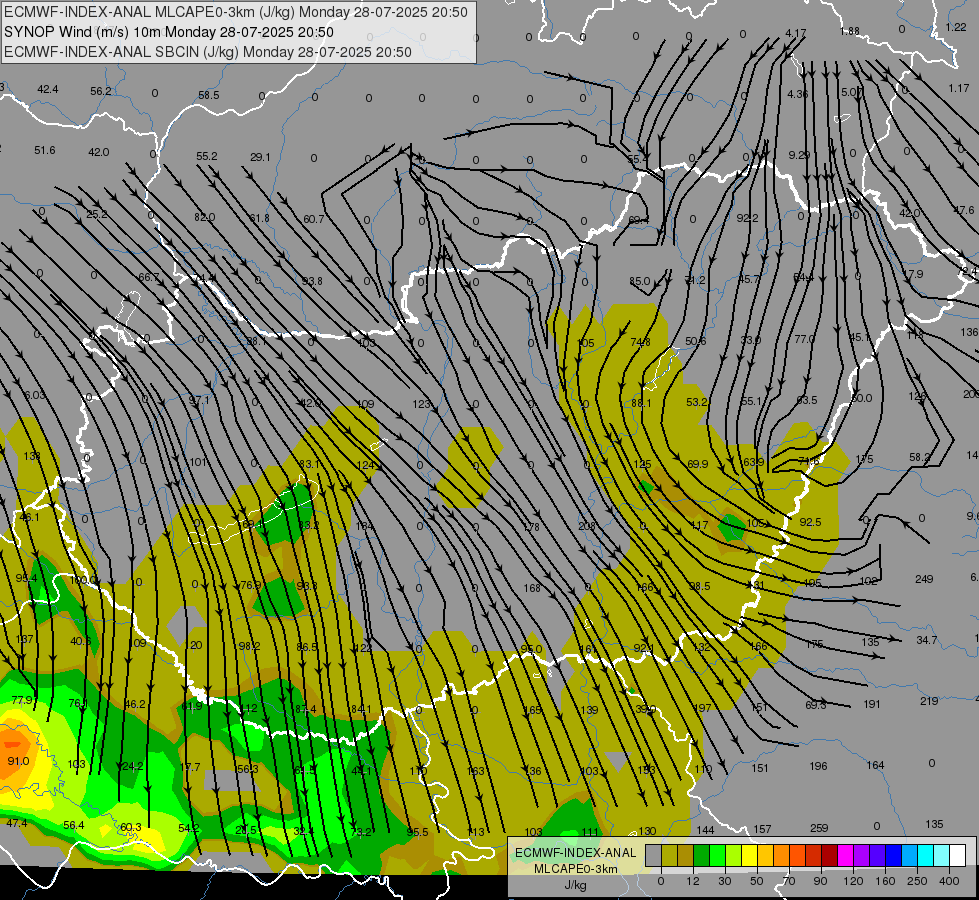
Task: Click the map value 60.3
Action: pyautogui.click(x=130, y=827)
